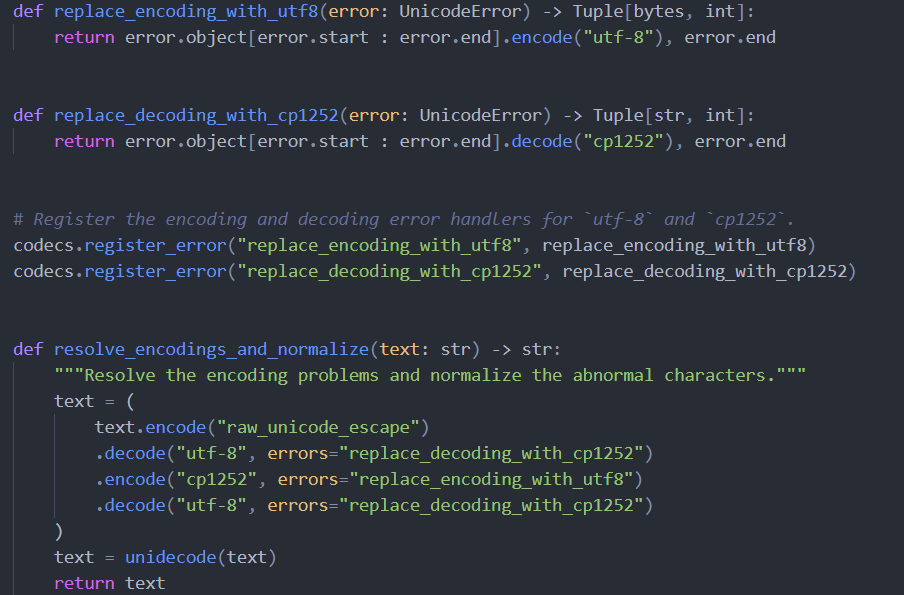Screen dimensions: 904x595
Task: Click the replace_decoding_with_cp1252 function name in its def line
Action: coord(196,115)
